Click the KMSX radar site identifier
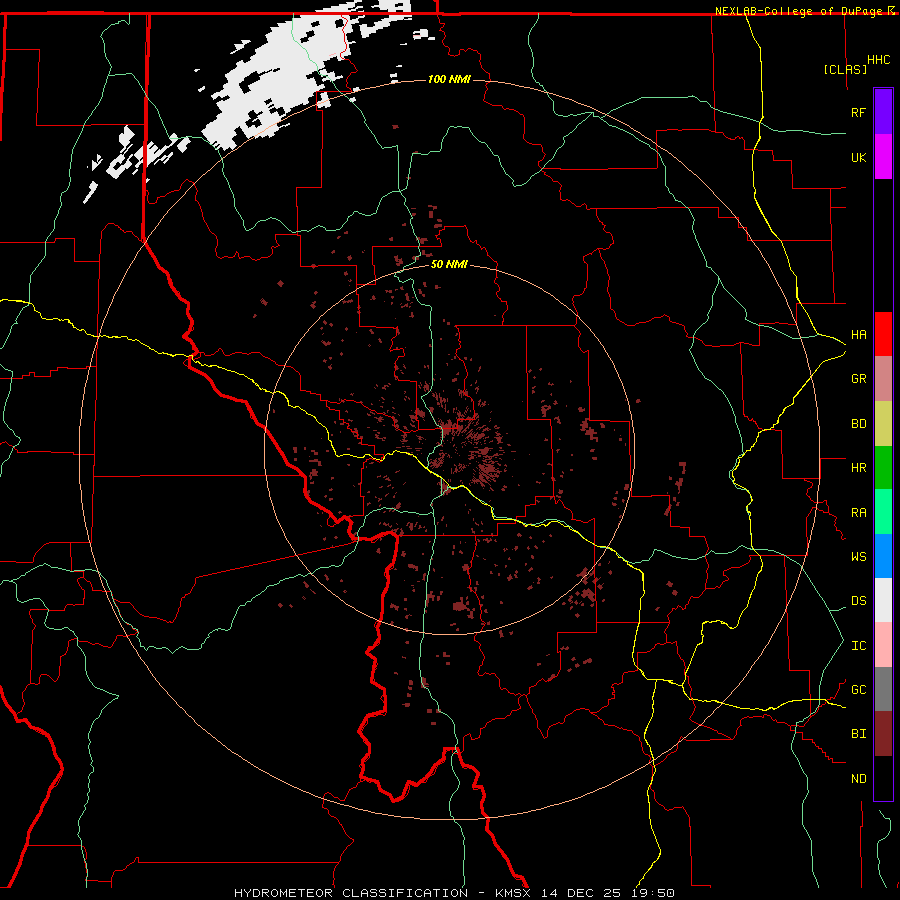This screenshot has height=900, width=900. 513,893
